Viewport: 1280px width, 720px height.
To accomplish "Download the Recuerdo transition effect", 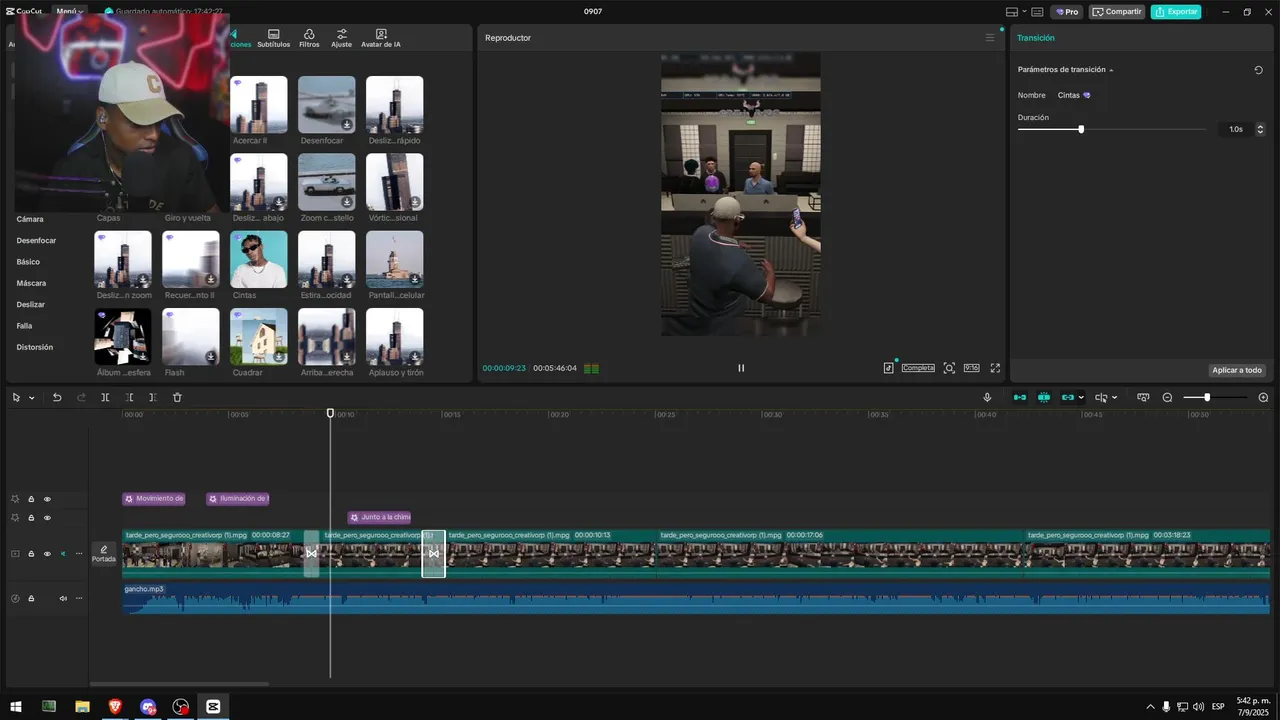I will 210,280.
